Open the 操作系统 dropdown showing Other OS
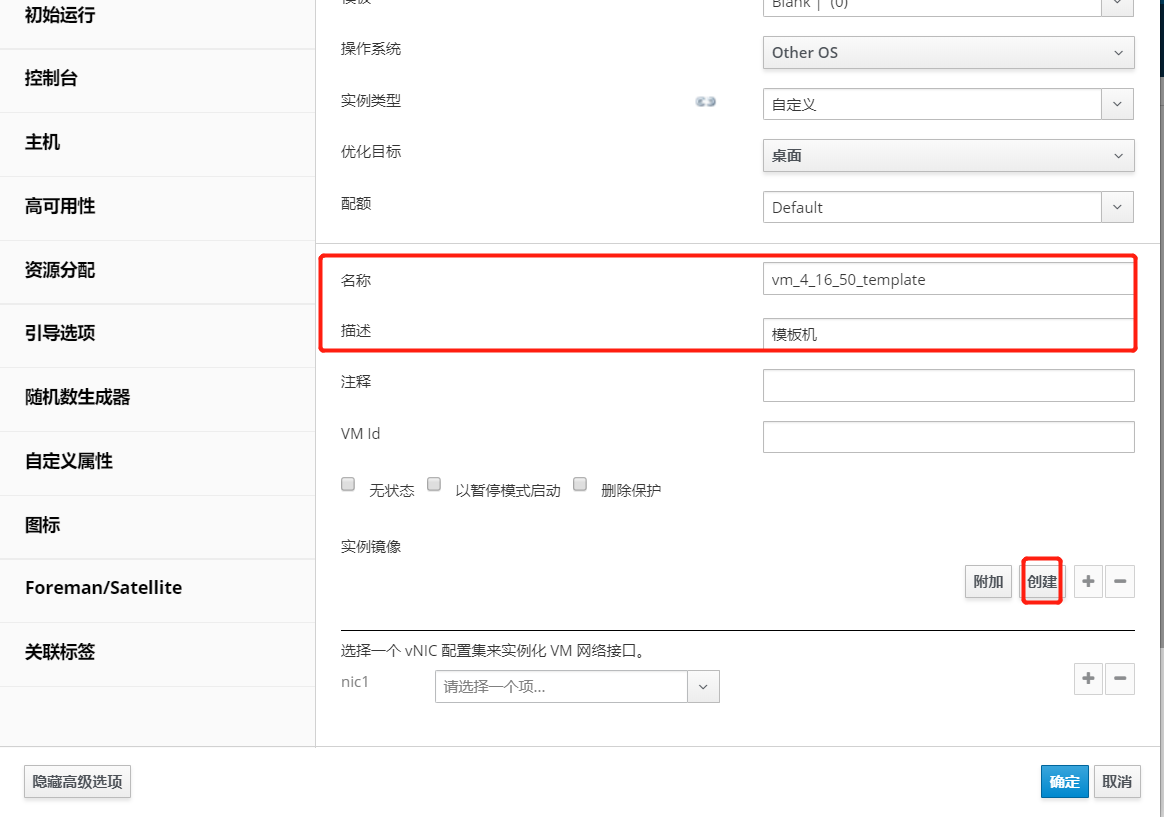Image resolution: width=1164 pixels, height=817 pixels. click(x=948, y=53)
